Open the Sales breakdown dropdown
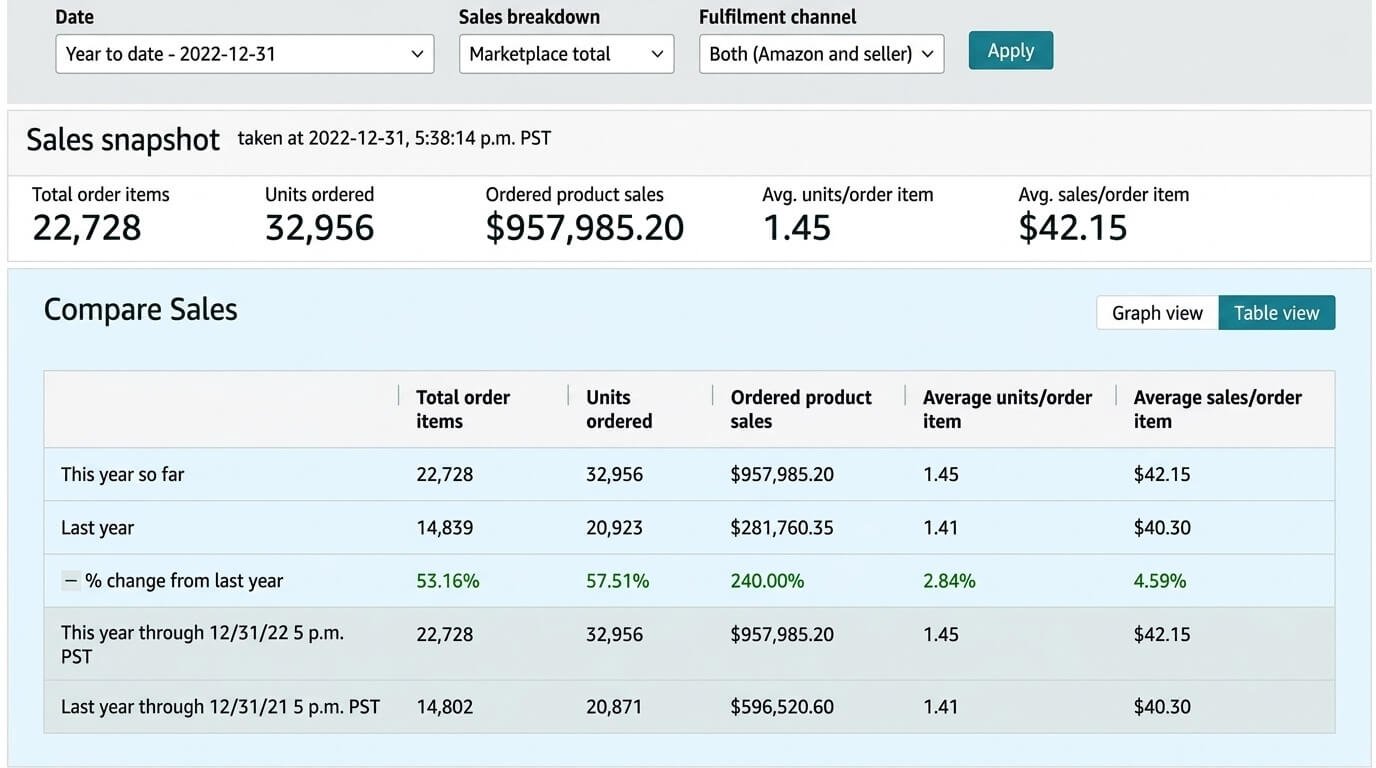 tap(566, 54)
